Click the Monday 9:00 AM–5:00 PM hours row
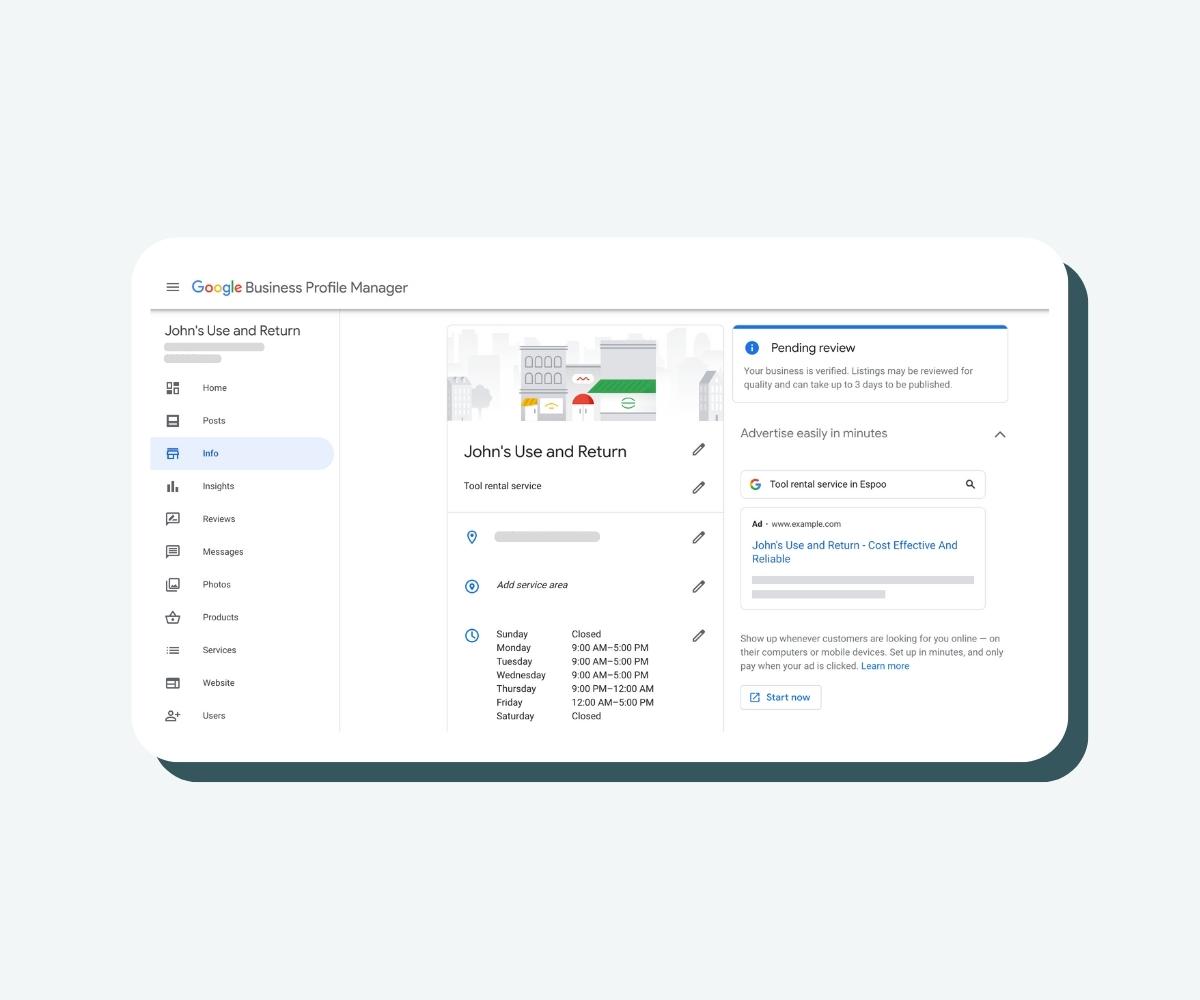The image size is (1200, 1000). (x=572, y=648)
